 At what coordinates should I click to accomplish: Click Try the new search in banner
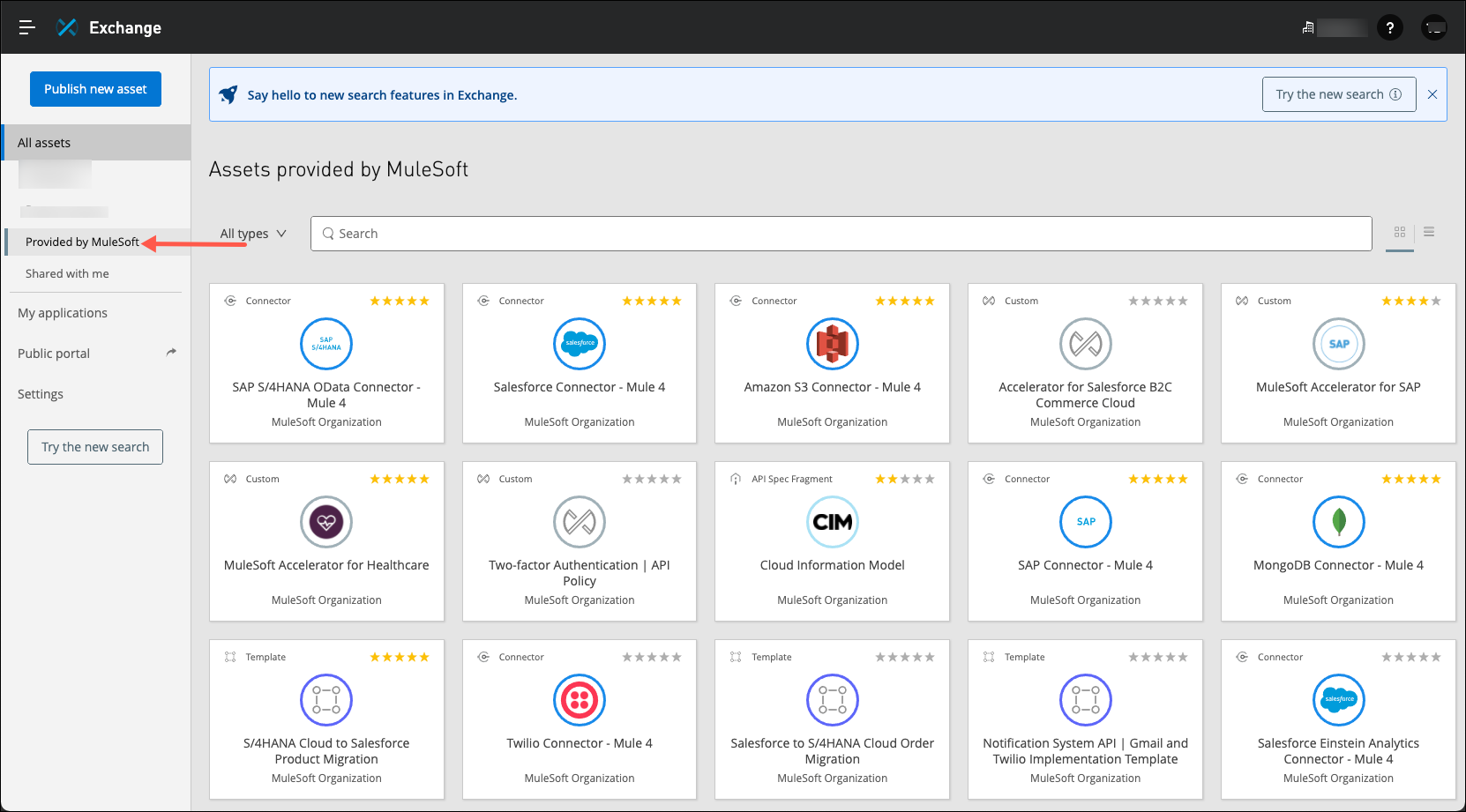(1339, 94)
